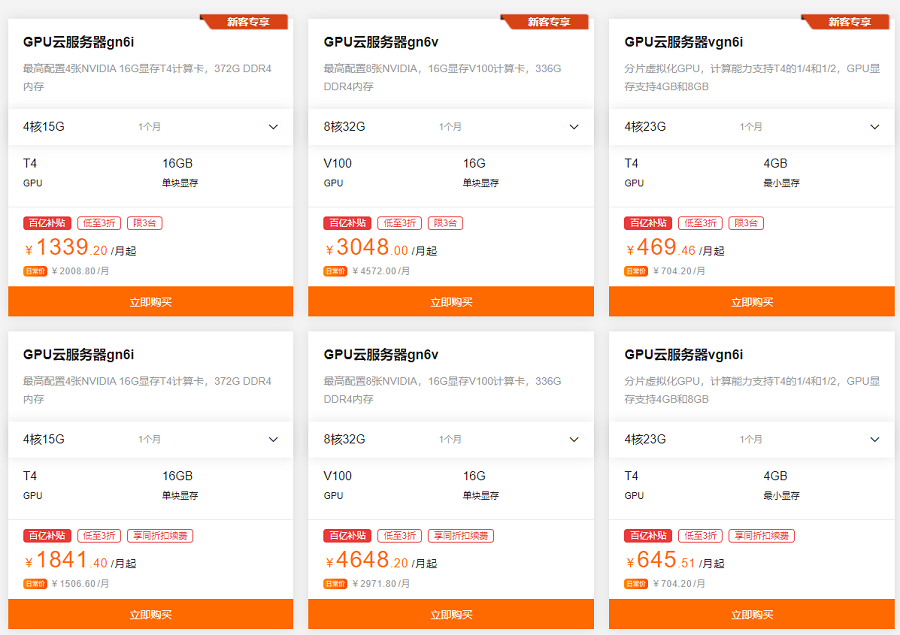Click 百亿补贴 tag above the ¥645.51 price
Viewport: 900px width, 635px height.
pyautogui.click(x=648, y=536)
